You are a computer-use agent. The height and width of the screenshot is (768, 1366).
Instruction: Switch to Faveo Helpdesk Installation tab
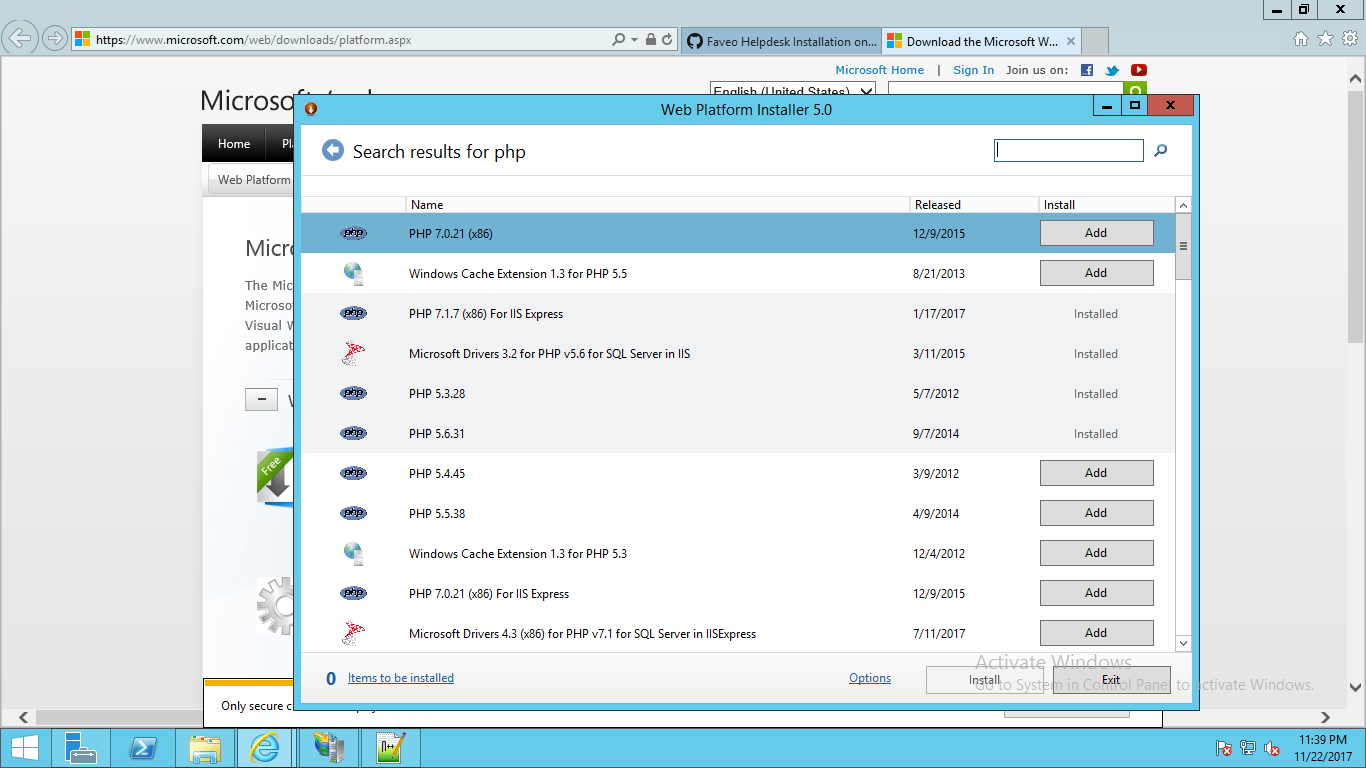tap(781, 41)
